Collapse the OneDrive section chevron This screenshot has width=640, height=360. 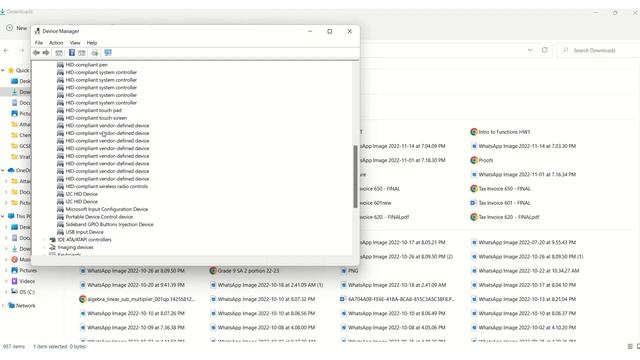[x=3, y=170]
